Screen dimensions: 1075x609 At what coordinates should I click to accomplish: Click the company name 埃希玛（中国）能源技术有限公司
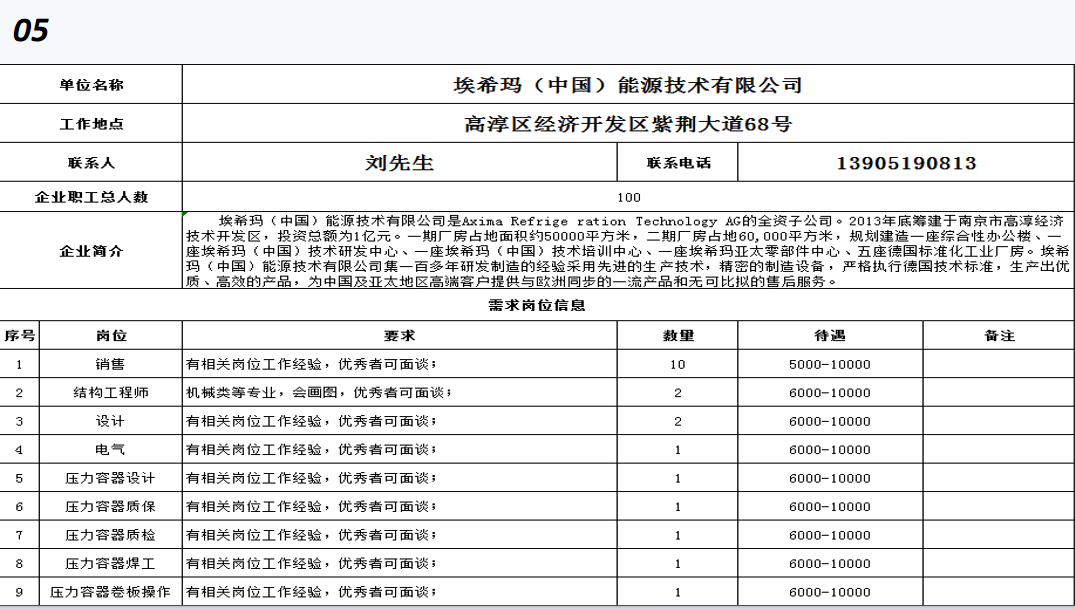[628, 85]
